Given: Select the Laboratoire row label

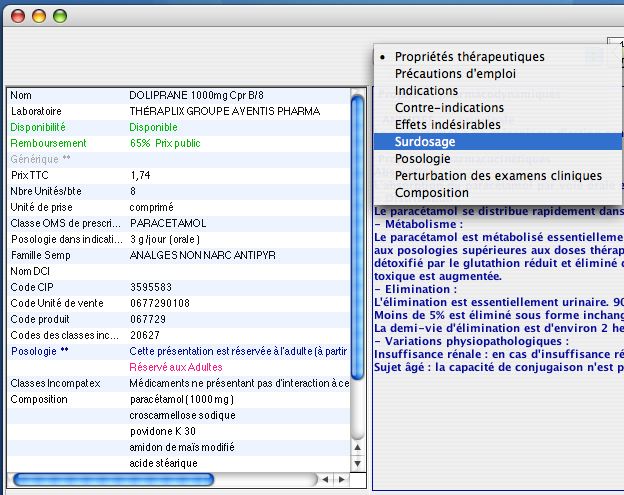Looking at the screenshot, I should (x=36, y=111).
